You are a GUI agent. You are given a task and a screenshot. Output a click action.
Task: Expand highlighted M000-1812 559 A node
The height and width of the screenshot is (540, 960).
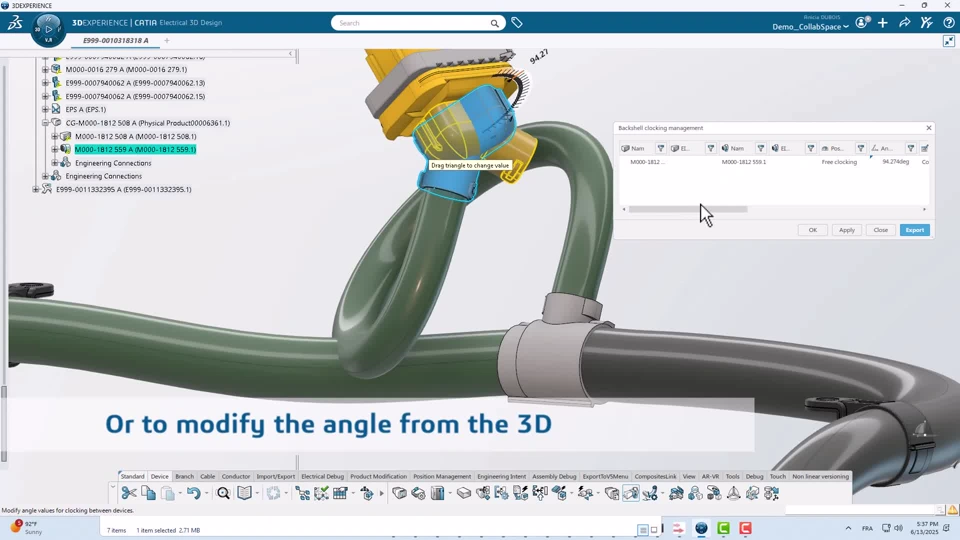[x=54, y=149]
